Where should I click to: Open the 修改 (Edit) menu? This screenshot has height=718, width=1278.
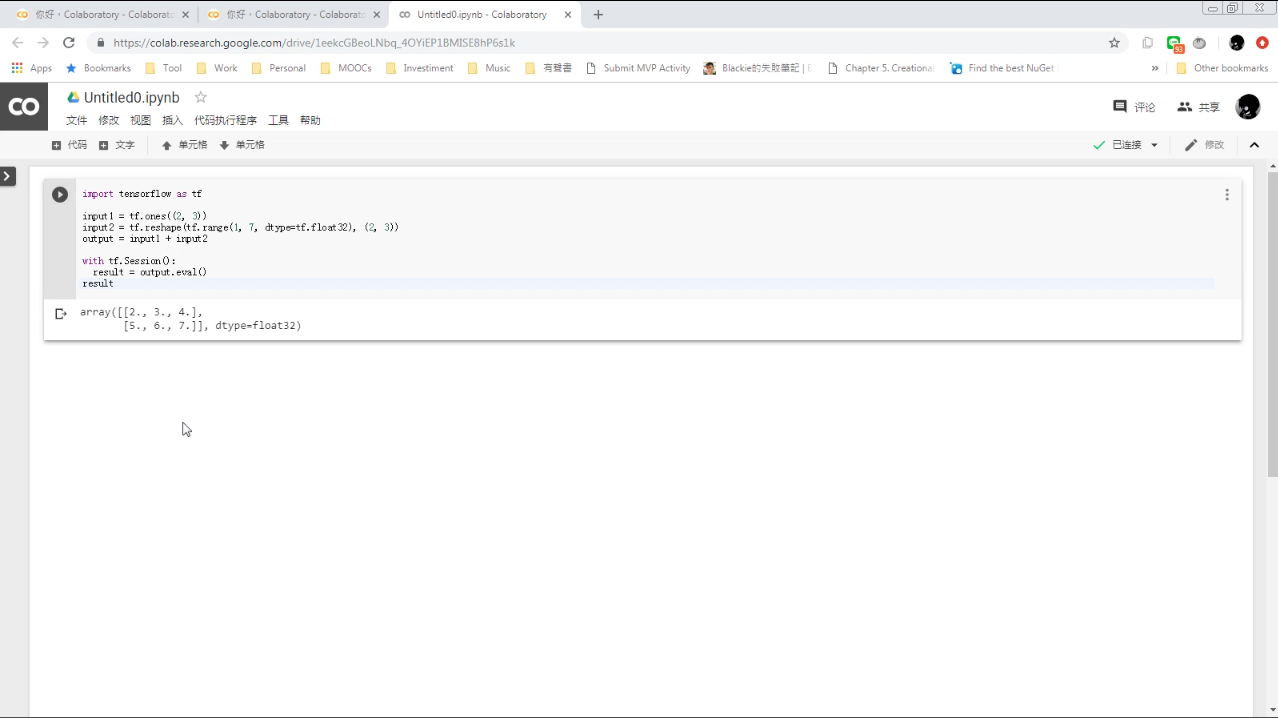tap(109, 120)
